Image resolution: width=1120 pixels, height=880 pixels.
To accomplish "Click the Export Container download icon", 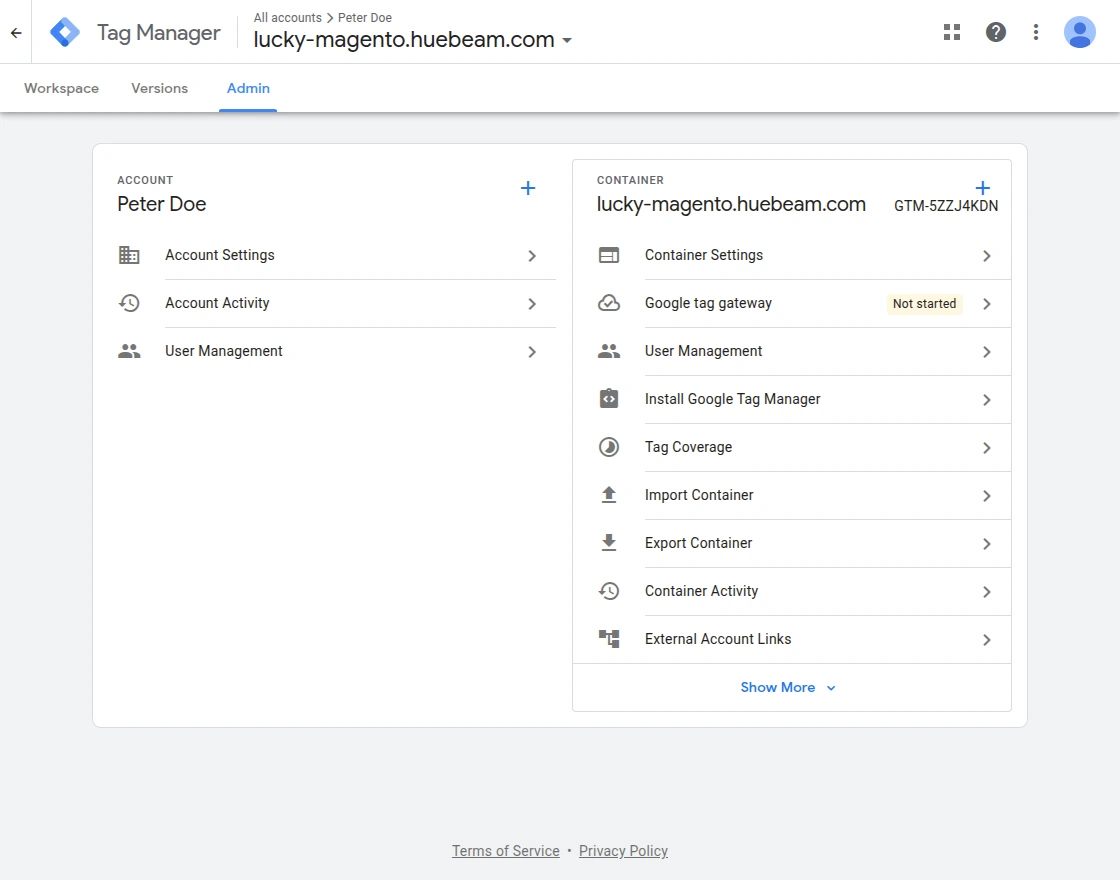I will pos(609,543).
